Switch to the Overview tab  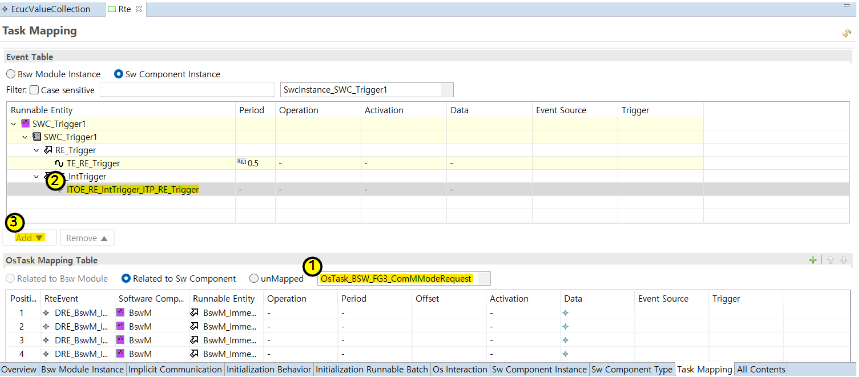(19, 369)
